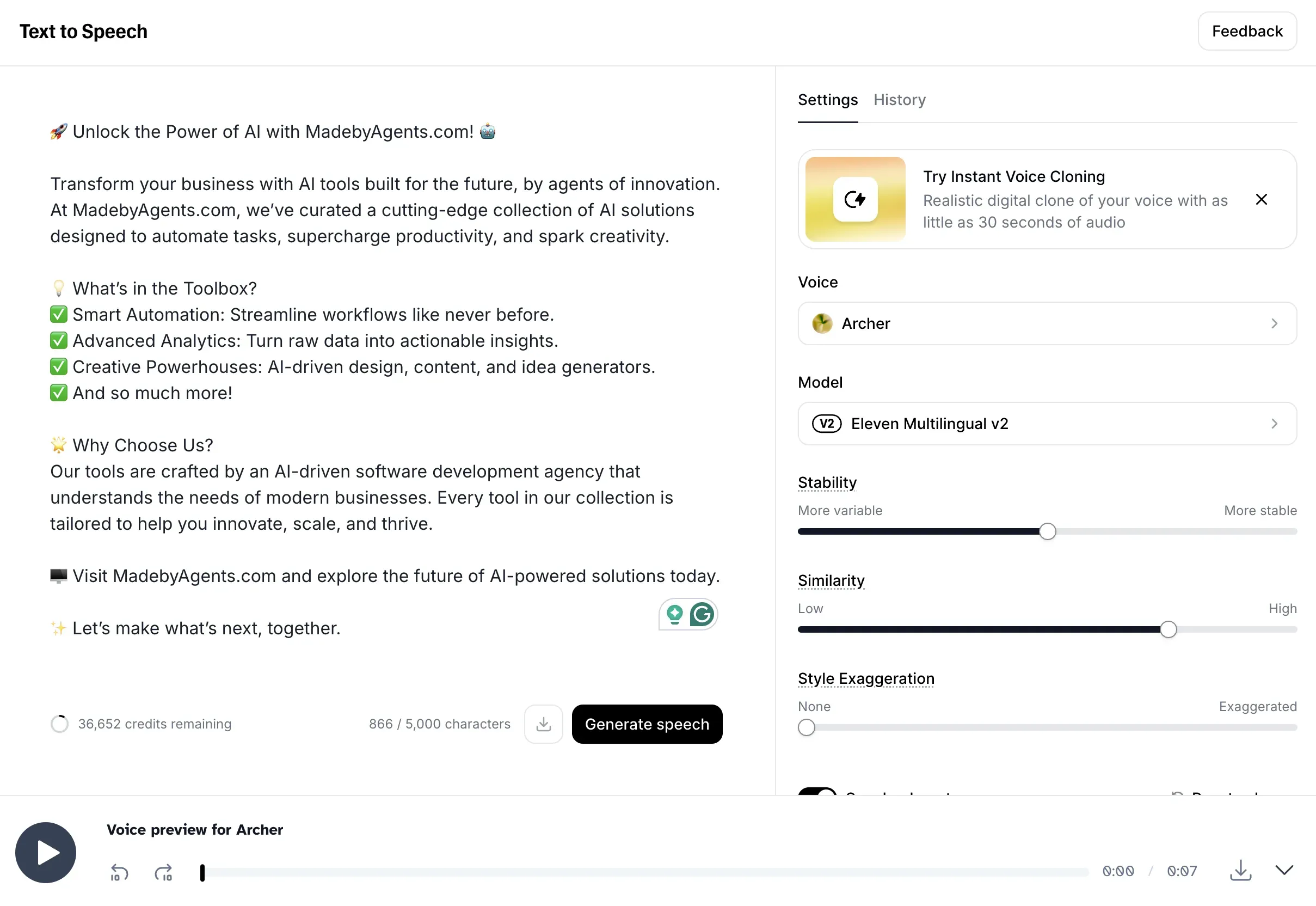Click the "36,652 credits remaining" text
This screenshot has height=906, width=1316.
point(155,724)
